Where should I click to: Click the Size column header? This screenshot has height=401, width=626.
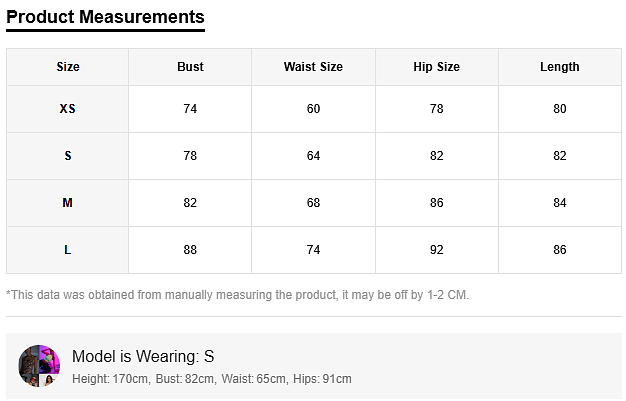[x=68, y=67]
